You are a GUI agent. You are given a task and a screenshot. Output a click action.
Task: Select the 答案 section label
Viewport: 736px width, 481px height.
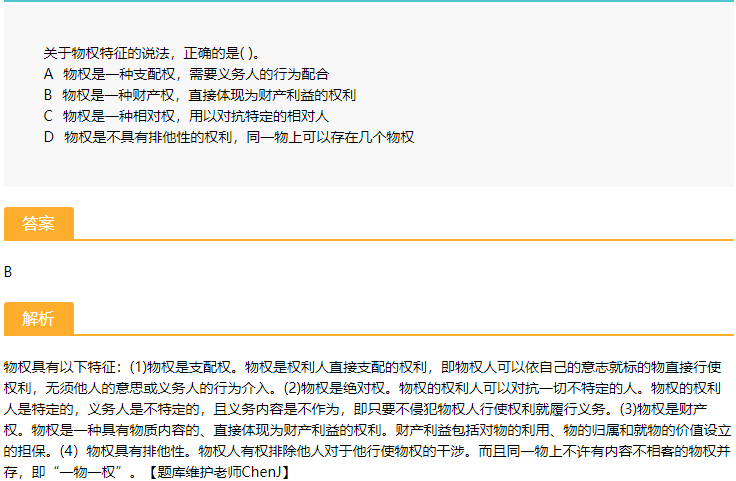(x=39, y=223)
